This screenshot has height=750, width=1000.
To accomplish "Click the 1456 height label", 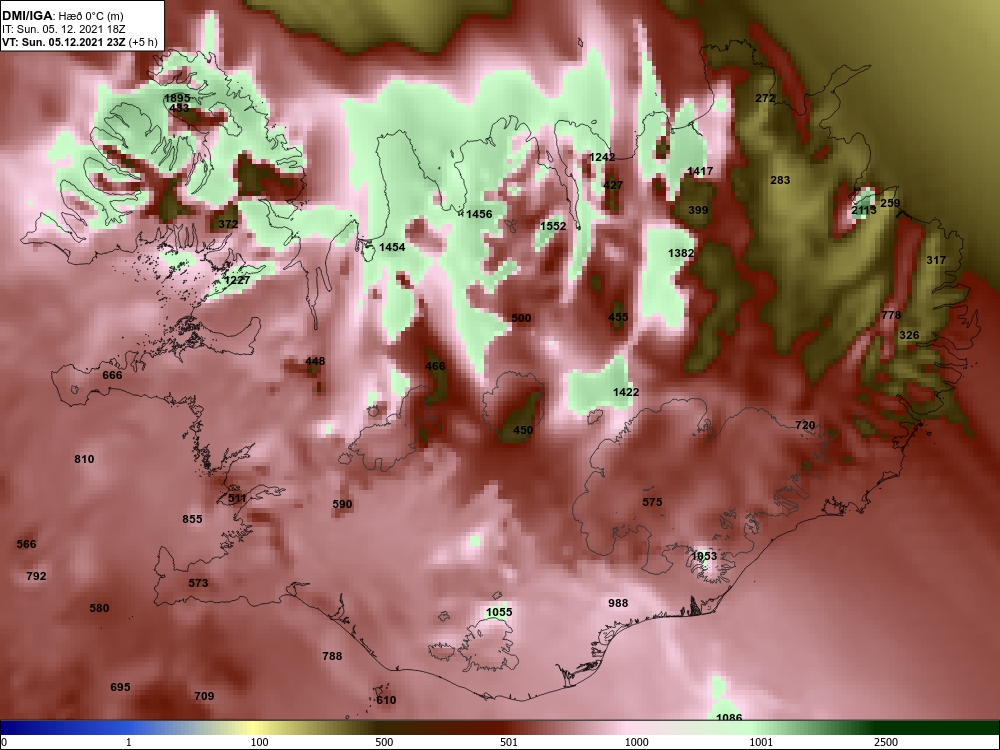I will 479,214.
